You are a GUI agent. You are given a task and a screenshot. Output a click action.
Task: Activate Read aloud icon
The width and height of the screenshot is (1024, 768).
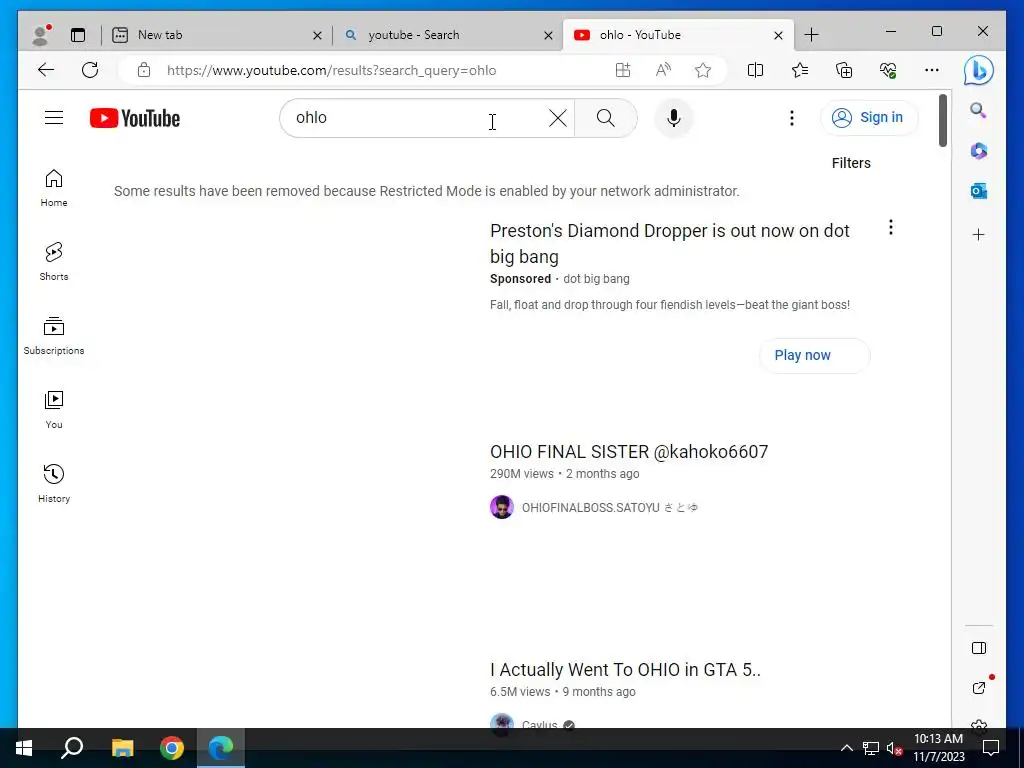coord(663,70)
